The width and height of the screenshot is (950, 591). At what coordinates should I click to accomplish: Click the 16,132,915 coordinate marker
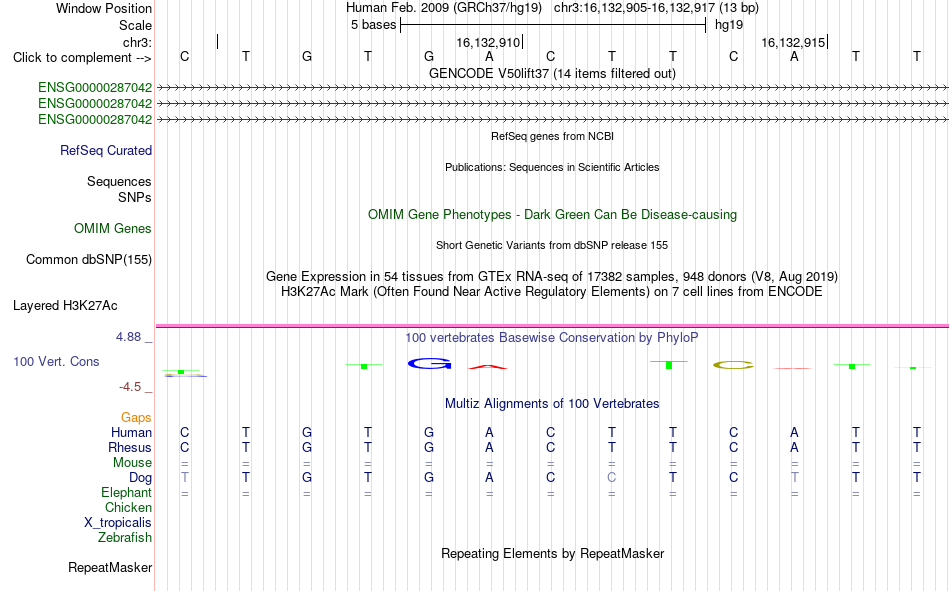(x=793, y=42)
